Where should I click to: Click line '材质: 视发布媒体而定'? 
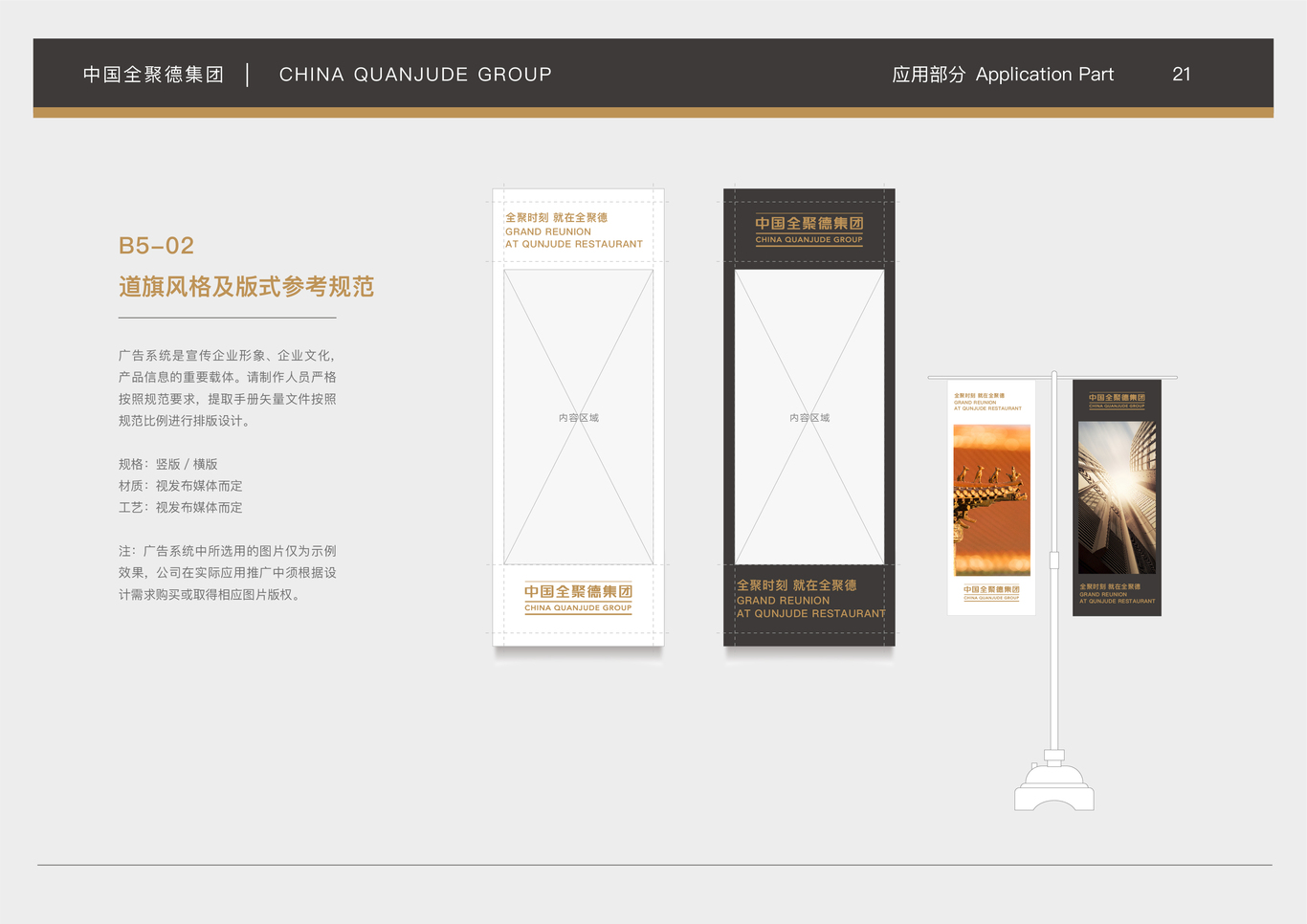click(181, 486)
